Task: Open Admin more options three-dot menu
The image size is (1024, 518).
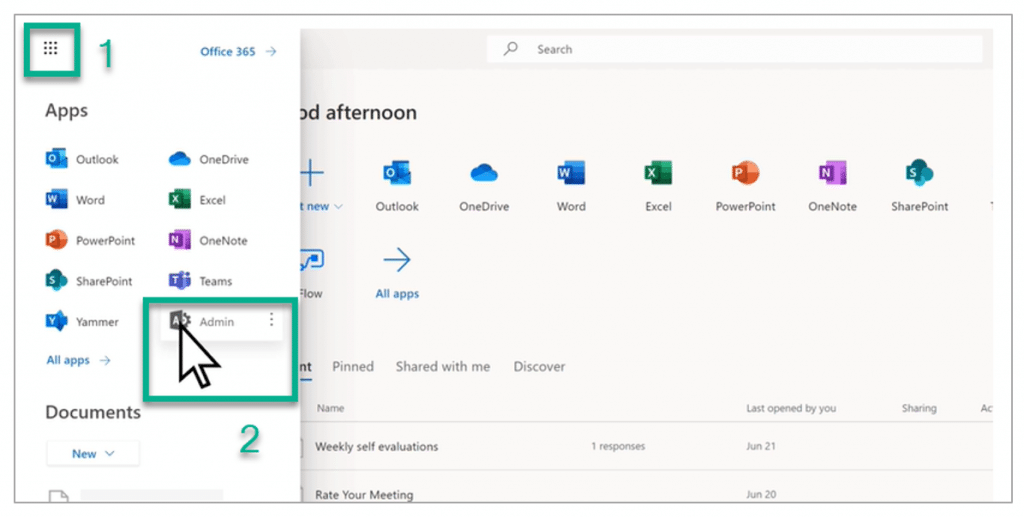Action: 271,319
